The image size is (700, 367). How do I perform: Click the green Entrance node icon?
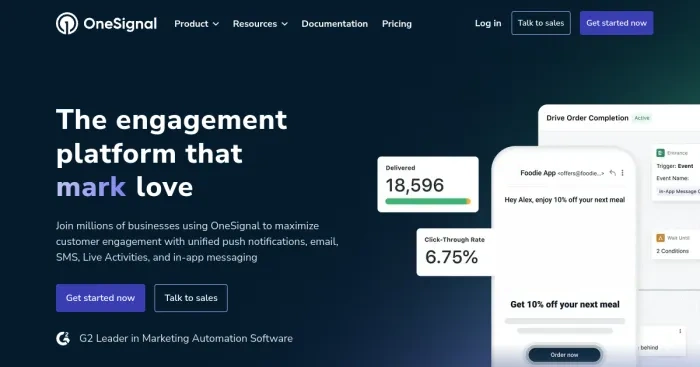tap(660, 153)
